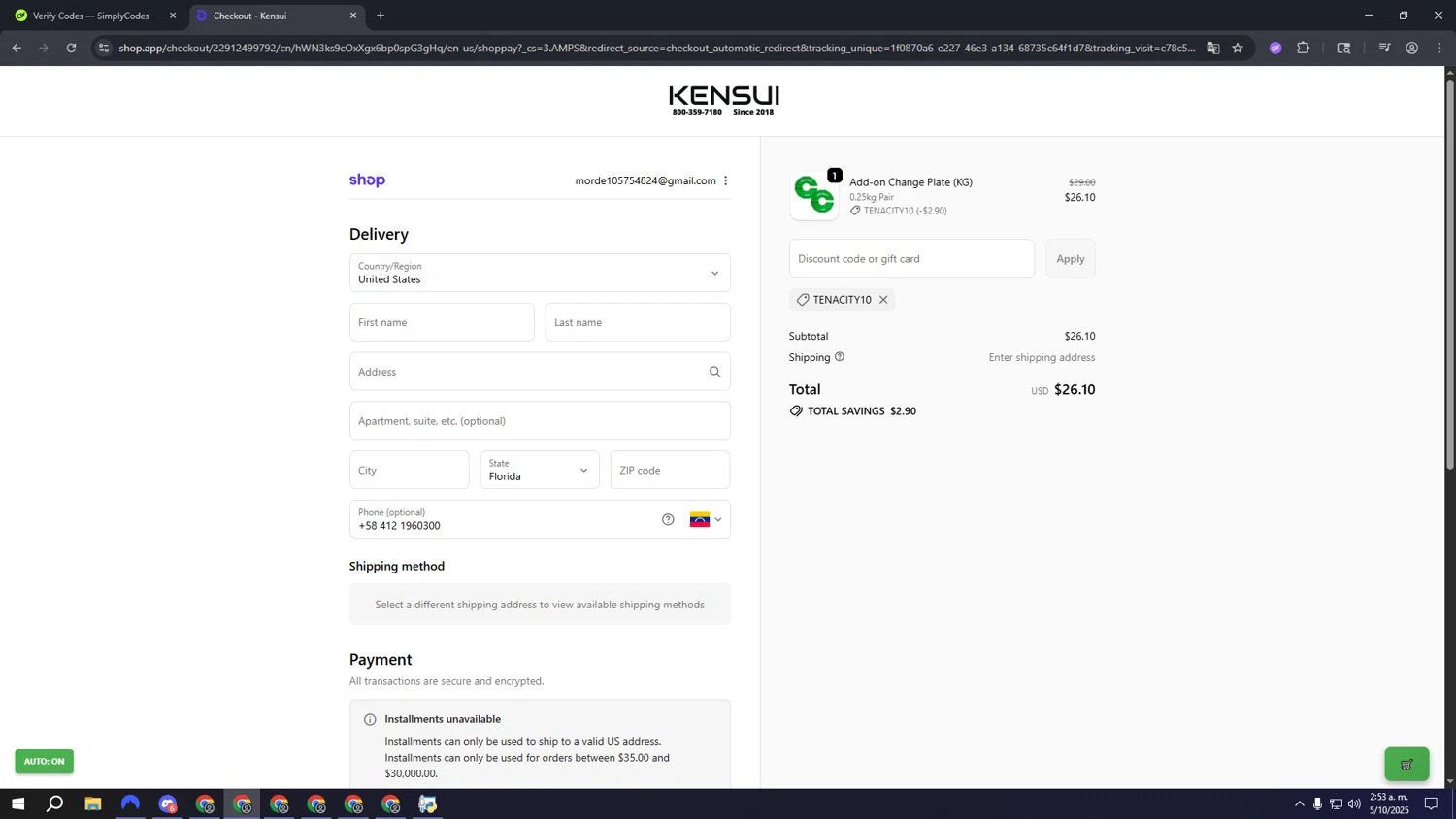Click the Last name field
The height and width of the screenshot is (819, 1456).
coord(638,322)
